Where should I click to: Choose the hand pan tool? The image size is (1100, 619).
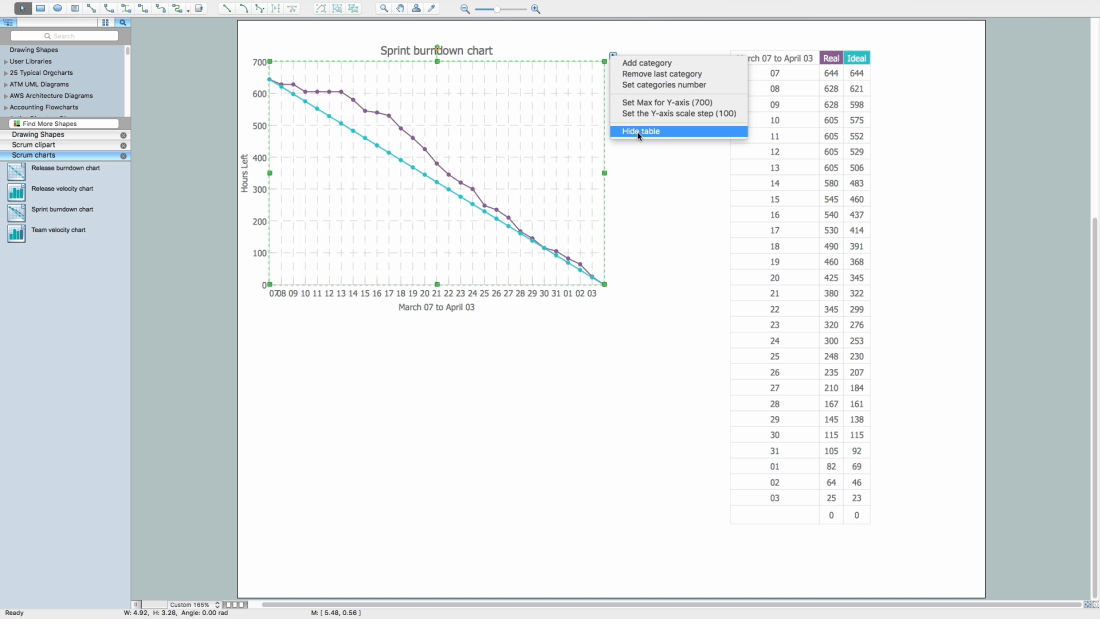tap(400, 8)
